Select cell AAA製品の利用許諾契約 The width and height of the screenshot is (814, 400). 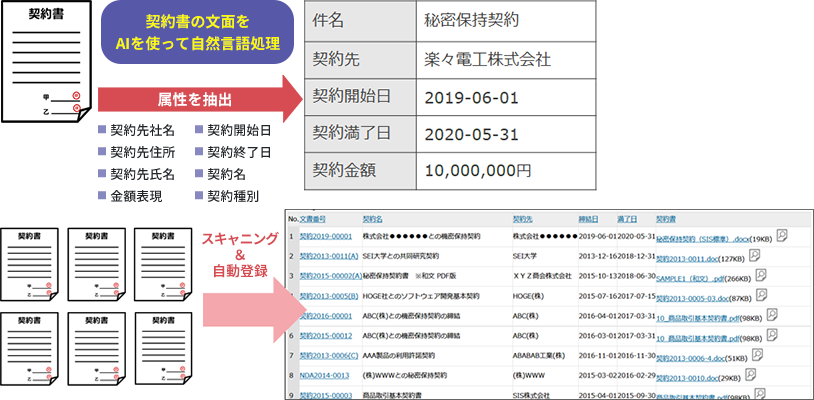[399, 356]
